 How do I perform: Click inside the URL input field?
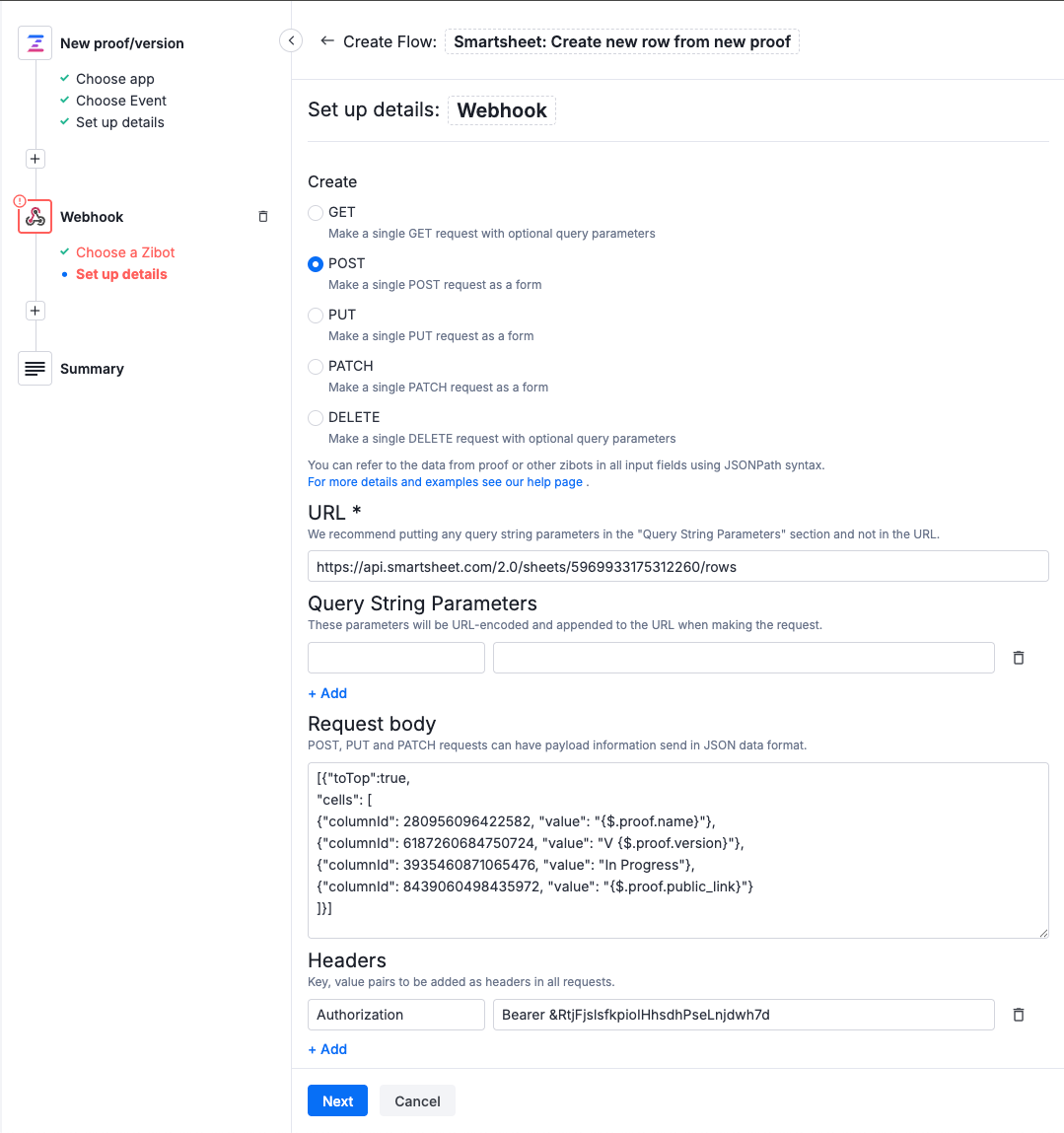(677, 566)
